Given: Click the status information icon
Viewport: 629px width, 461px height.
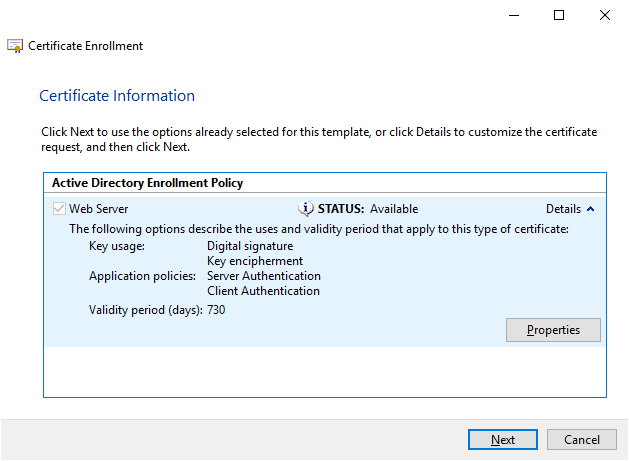Looking at the screenshot, I should pos(306,209).
